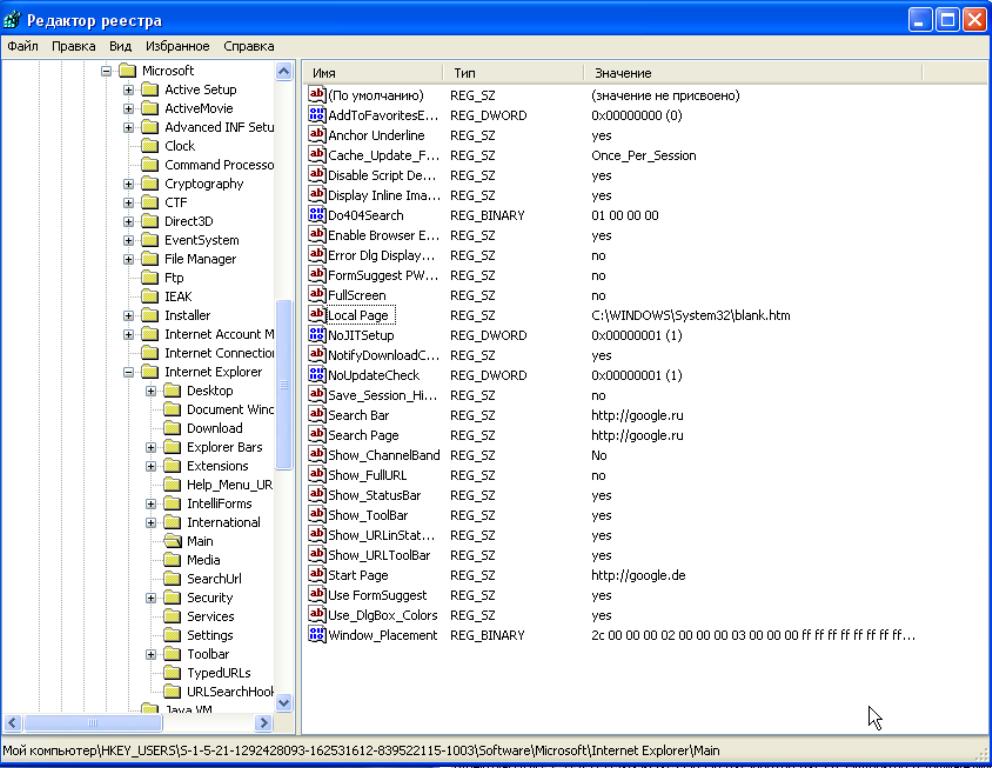Click the string icon beside Use FormSuggest
The width and height of the screenshot is (992, 768).
tap(316, 595)
